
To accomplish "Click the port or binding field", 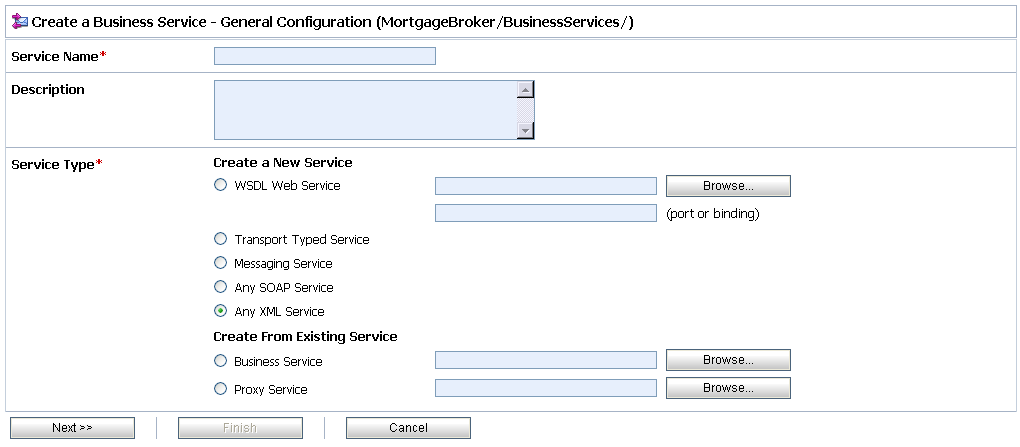I will (x=546, y=213).
